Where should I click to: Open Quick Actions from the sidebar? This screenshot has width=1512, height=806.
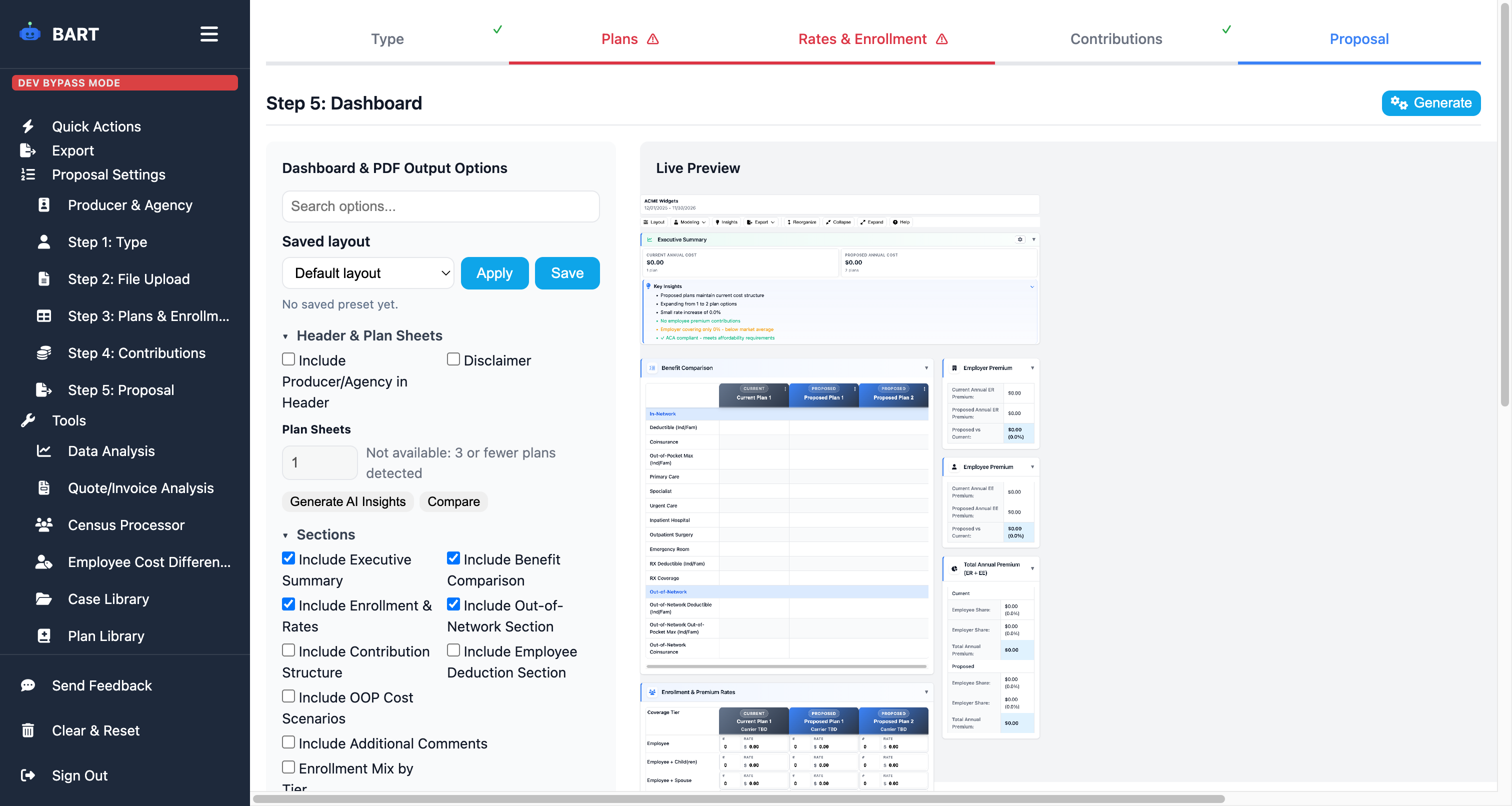(x=96, y=126)
